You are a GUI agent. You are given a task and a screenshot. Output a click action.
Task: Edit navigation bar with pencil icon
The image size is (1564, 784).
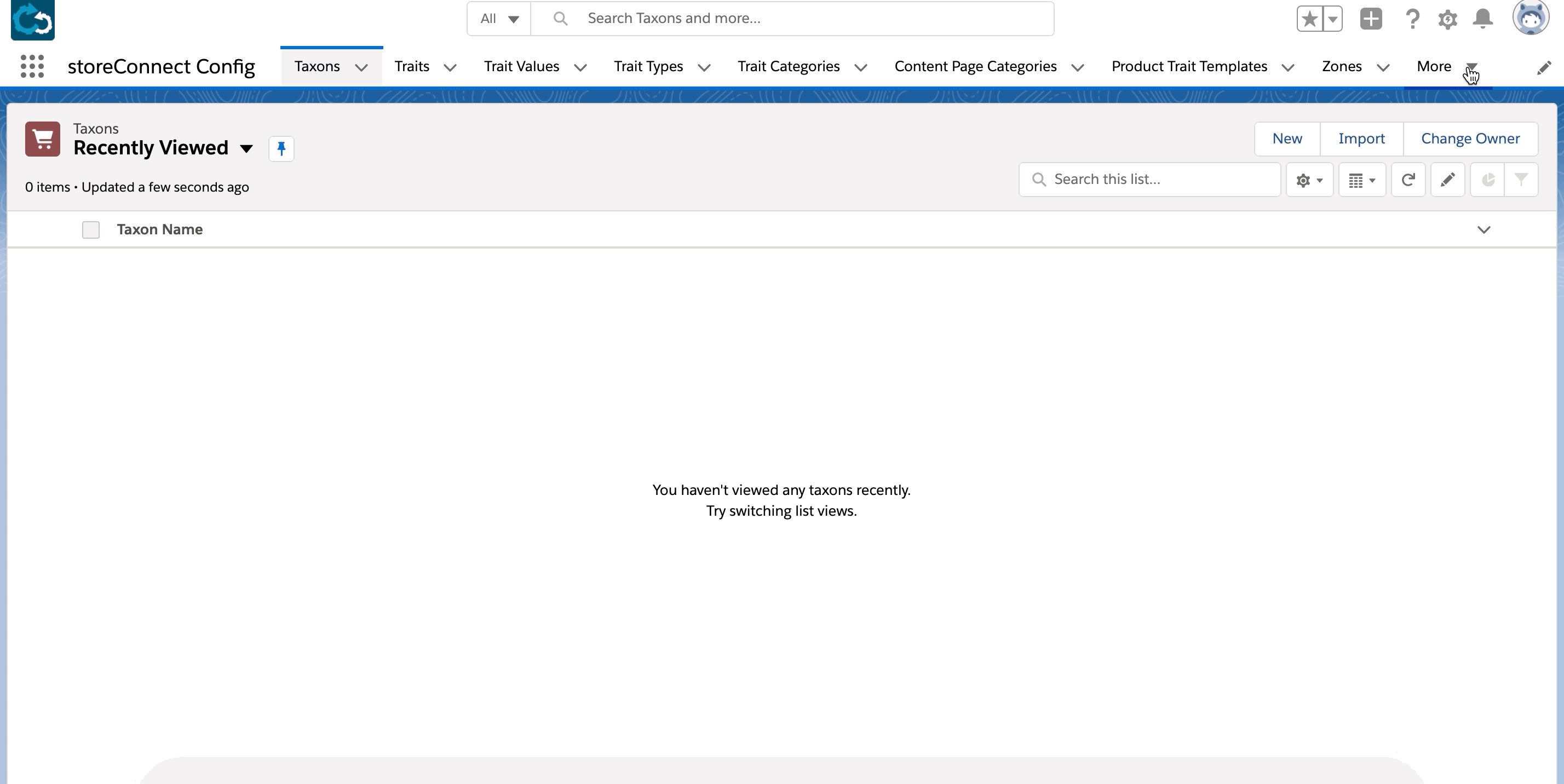click(x=1544, y=67)
